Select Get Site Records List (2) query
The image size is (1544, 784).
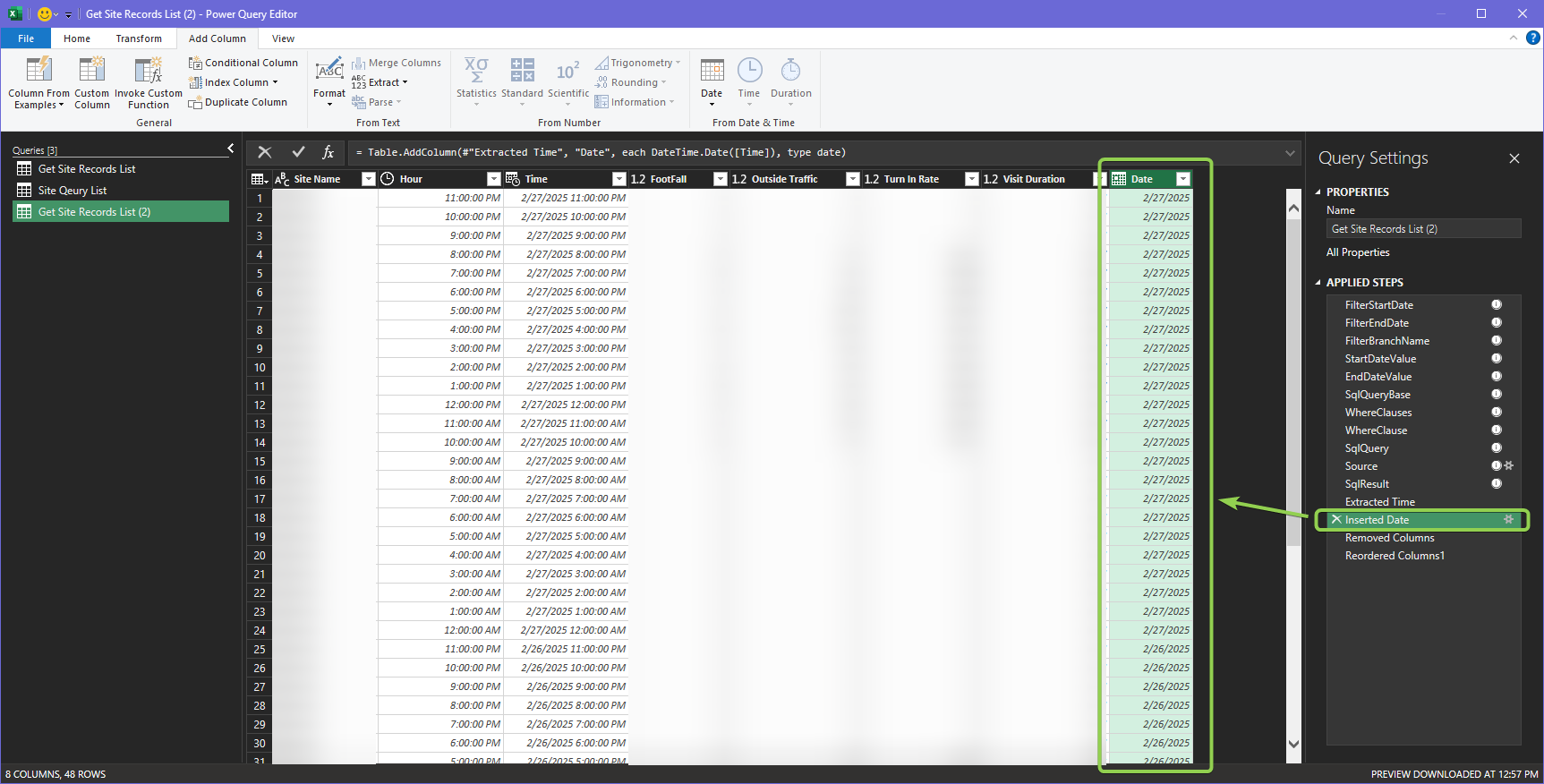121,211
